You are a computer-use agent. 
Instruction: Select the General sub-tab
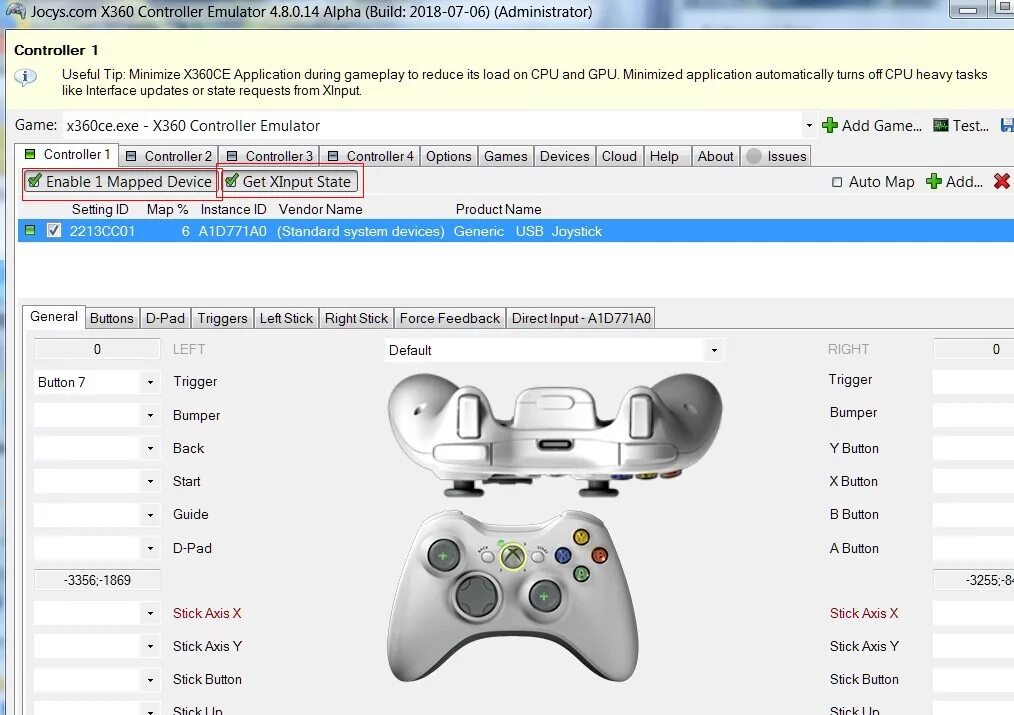[54, 316]
